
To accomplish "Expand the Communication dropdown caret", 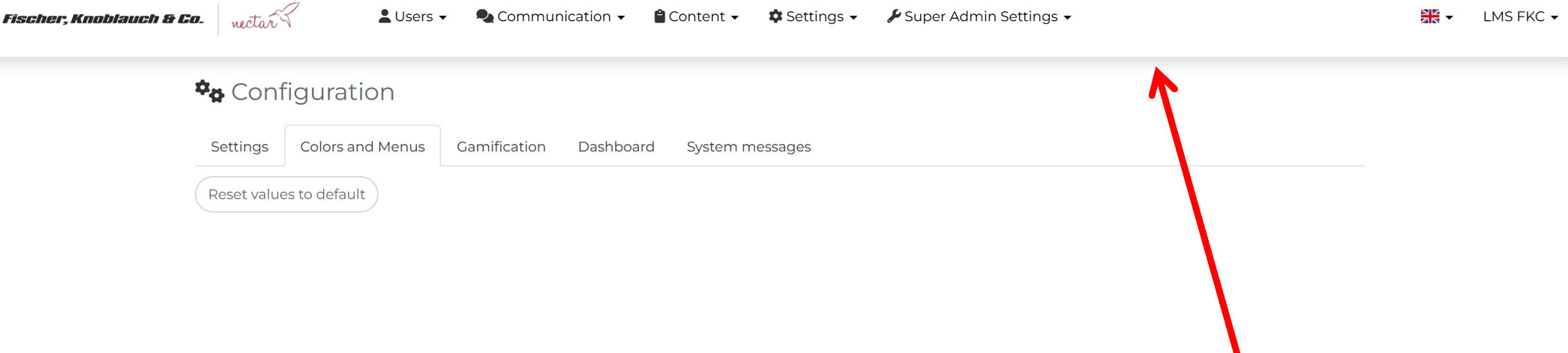I will pos(621,18).
